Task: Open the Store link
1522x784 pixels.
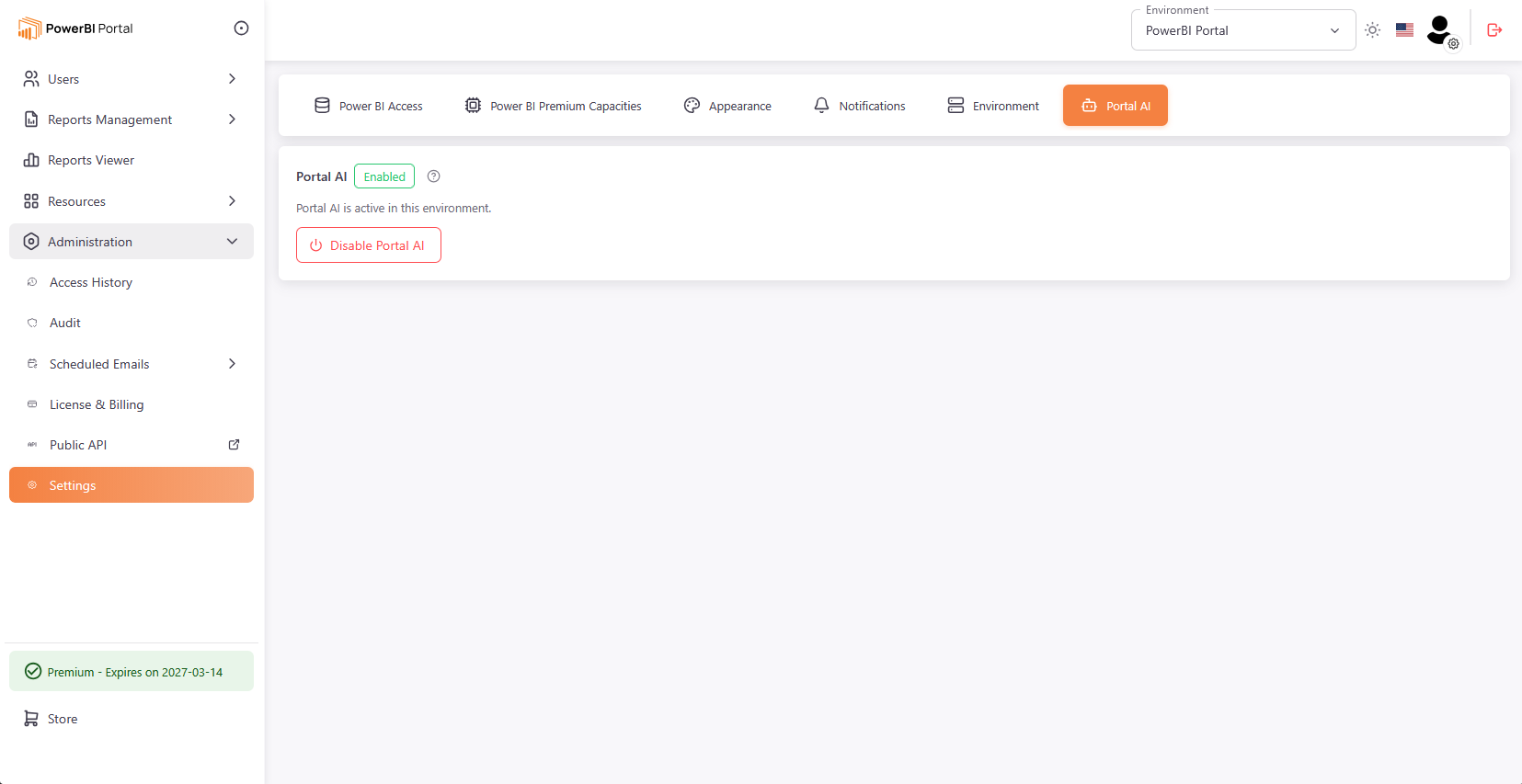Action: coord(132,719)
